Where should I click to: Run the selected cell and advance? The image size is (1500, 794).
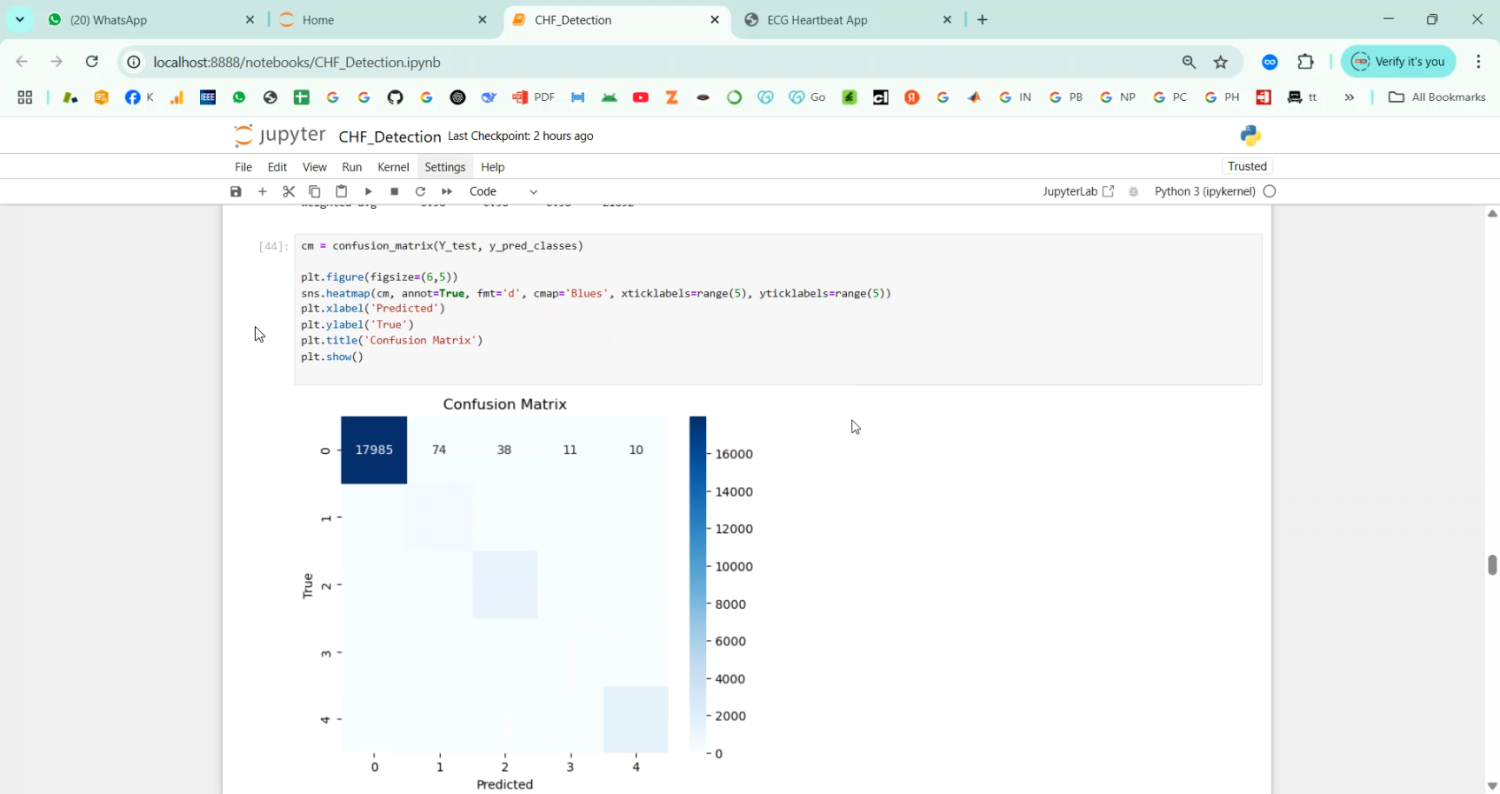(368, 191)
